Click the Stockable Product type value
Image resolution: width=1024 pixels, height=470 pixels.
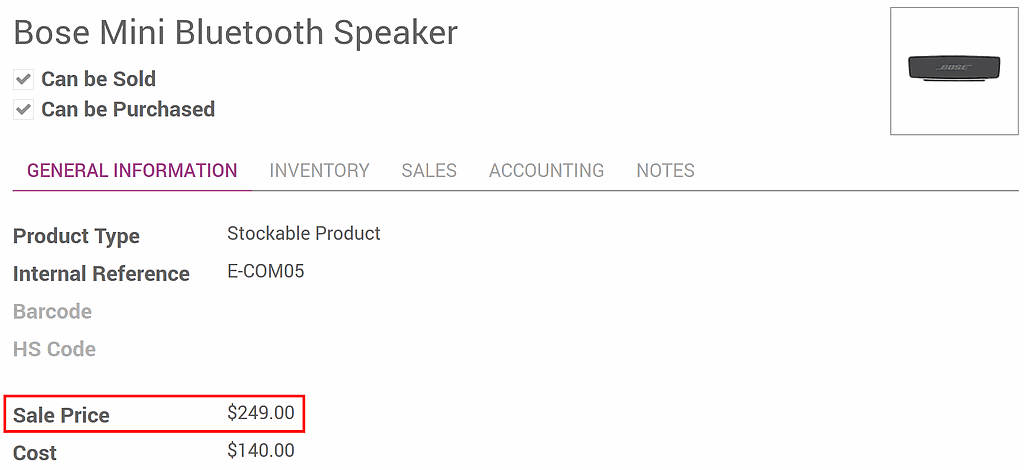pyautogui.click(x=304, y=234)
